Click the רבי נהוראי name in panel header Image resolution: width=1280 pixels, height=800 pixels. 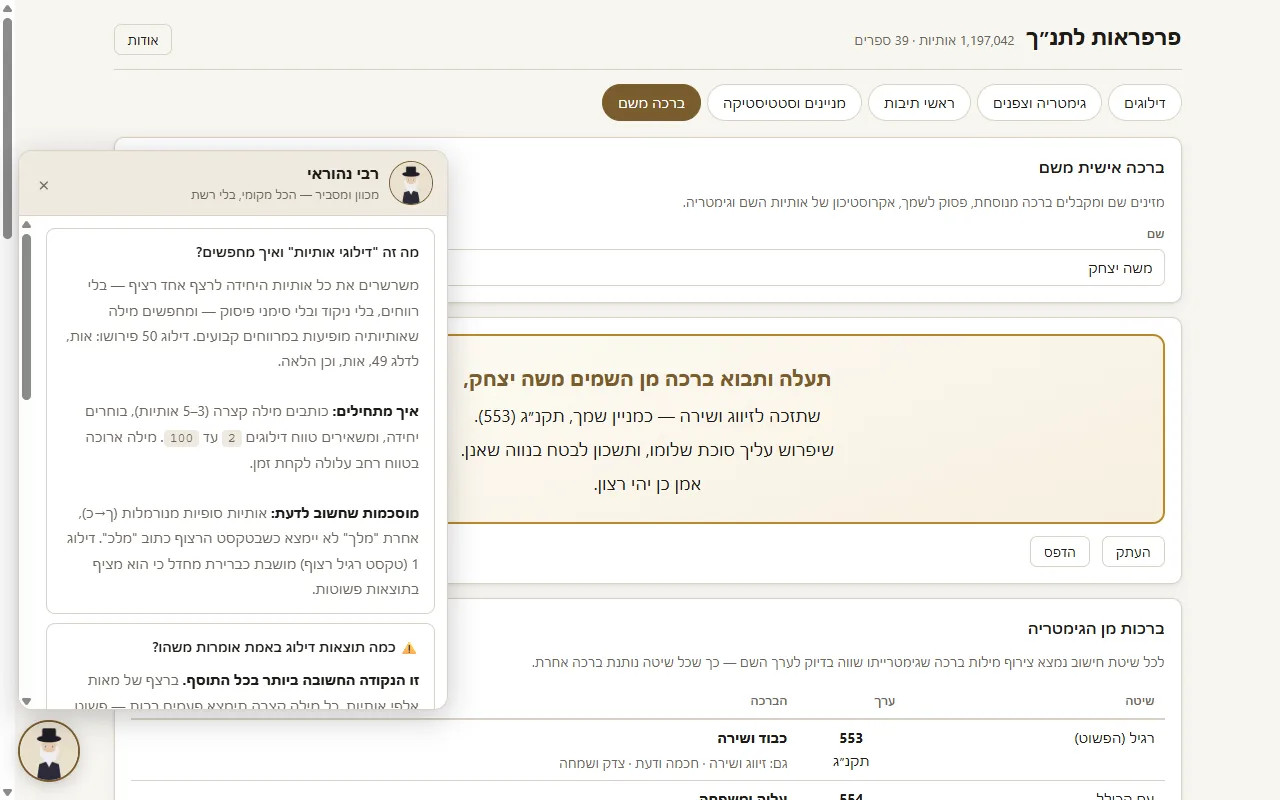click(344, 173)
